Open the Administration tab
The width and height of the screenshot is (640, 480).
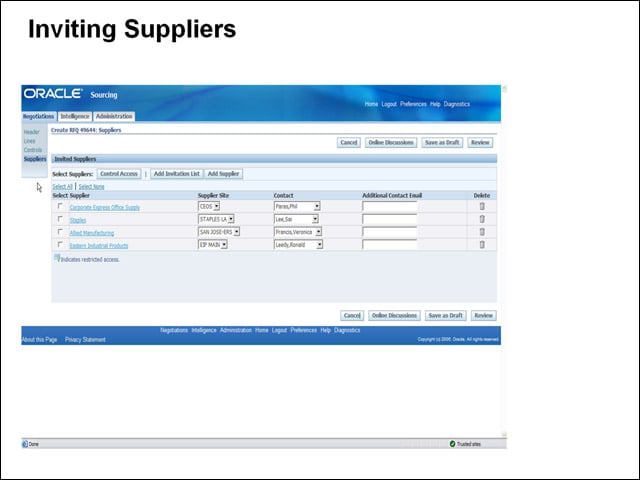[114, 116]
